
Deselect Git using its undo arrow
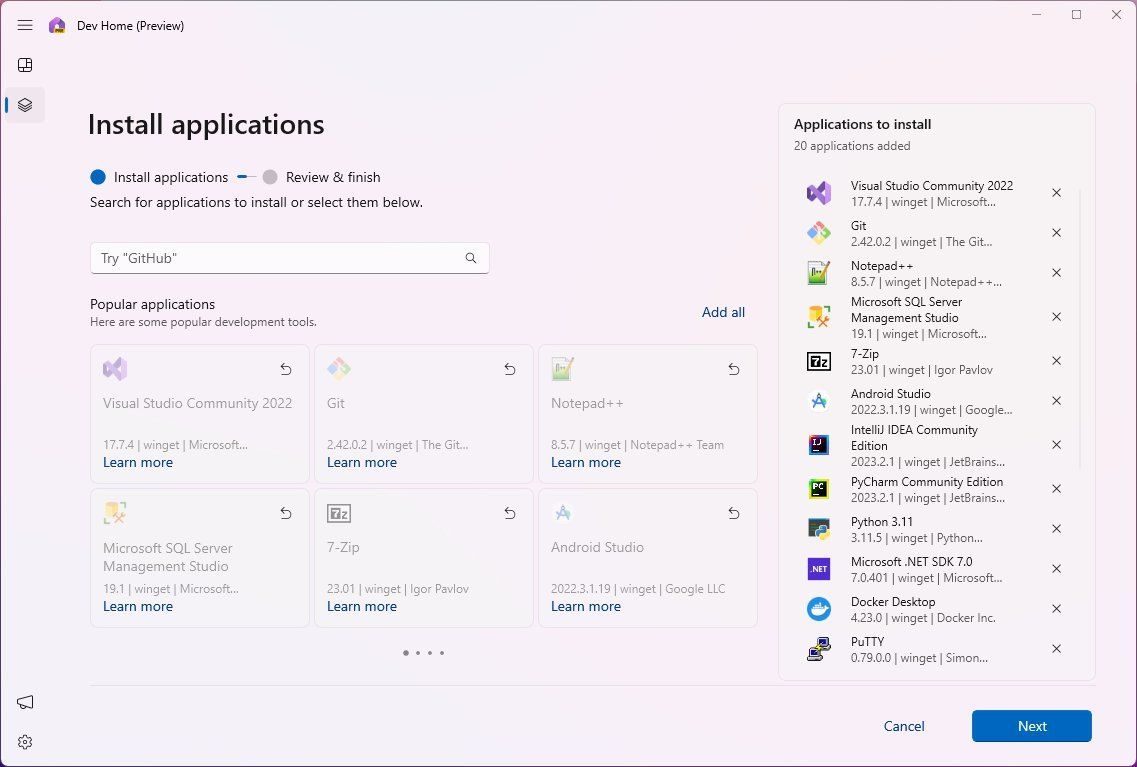click(509, 369)
